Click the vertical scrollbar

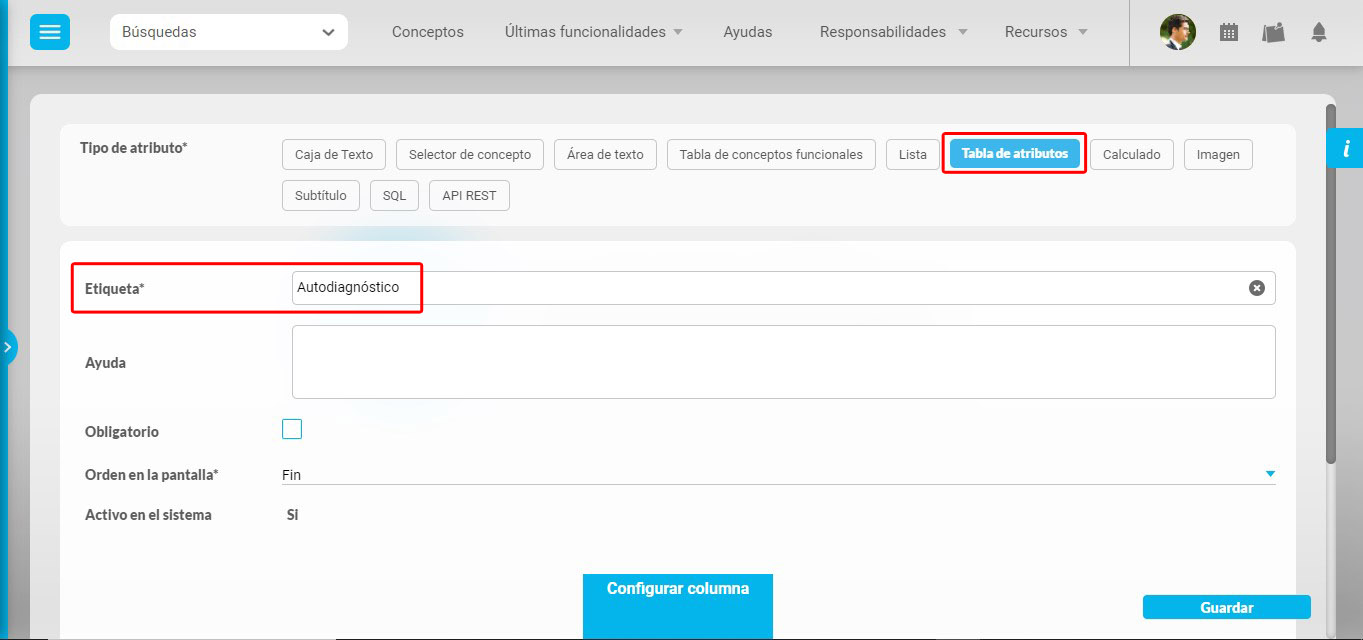pyautogui.click(x=1331, y=284)
